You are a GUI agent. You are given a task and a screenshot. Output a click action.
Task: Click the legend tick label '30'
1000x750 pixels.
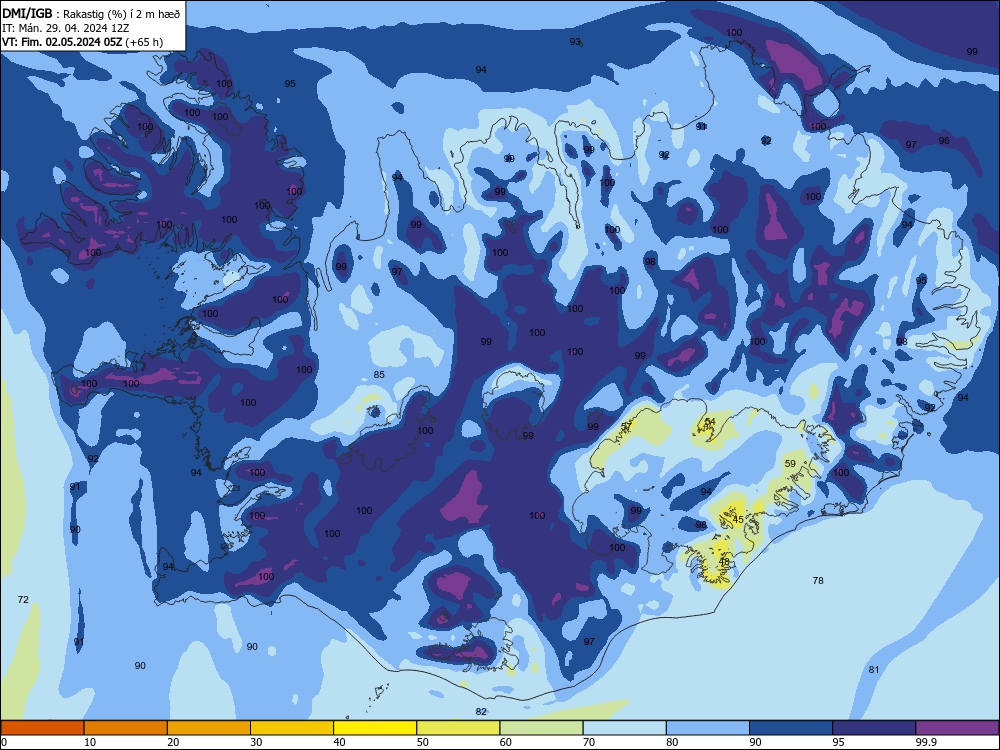pyautogui.click(x=256, y=742)
